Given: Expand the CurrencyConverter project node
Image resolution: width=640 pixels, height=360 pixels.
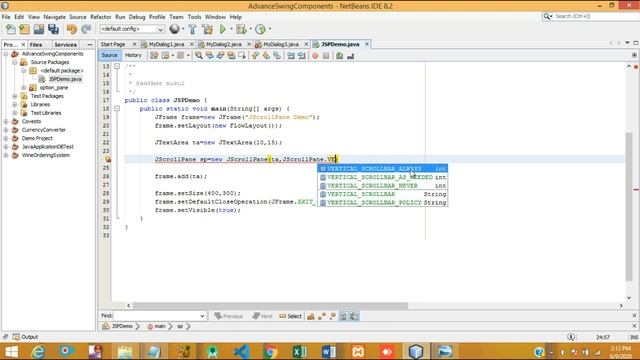Looking at the screenshot, I should point(6,130).
